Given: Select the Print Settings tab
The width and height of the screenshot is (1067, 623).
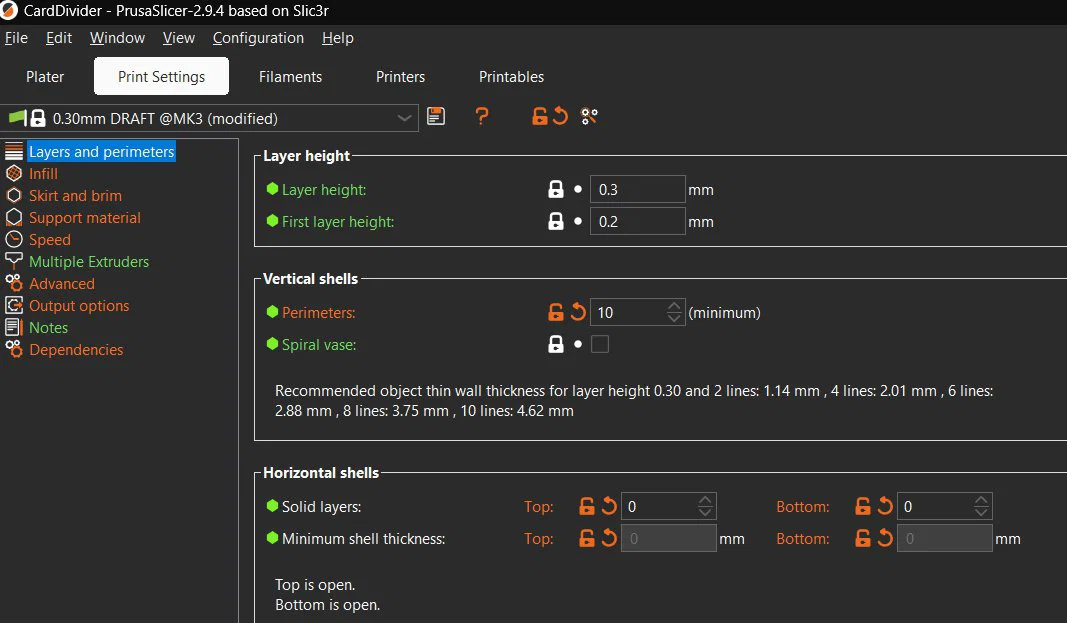Looking at the screenshot, I should click(x=161, y=76).
